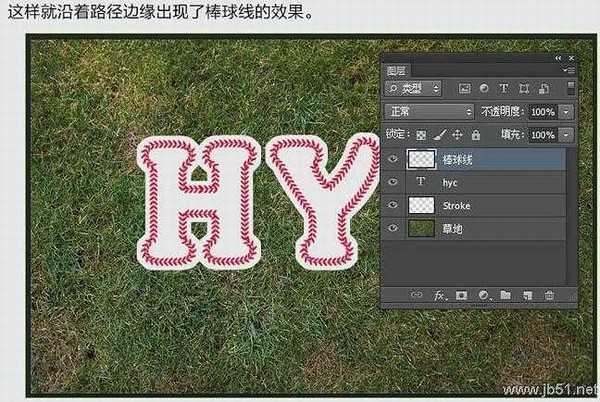600x402 pixels.
Task: Expand the 不透明度 opacity dropdown arrow
Action: click(x=567, y=111)
